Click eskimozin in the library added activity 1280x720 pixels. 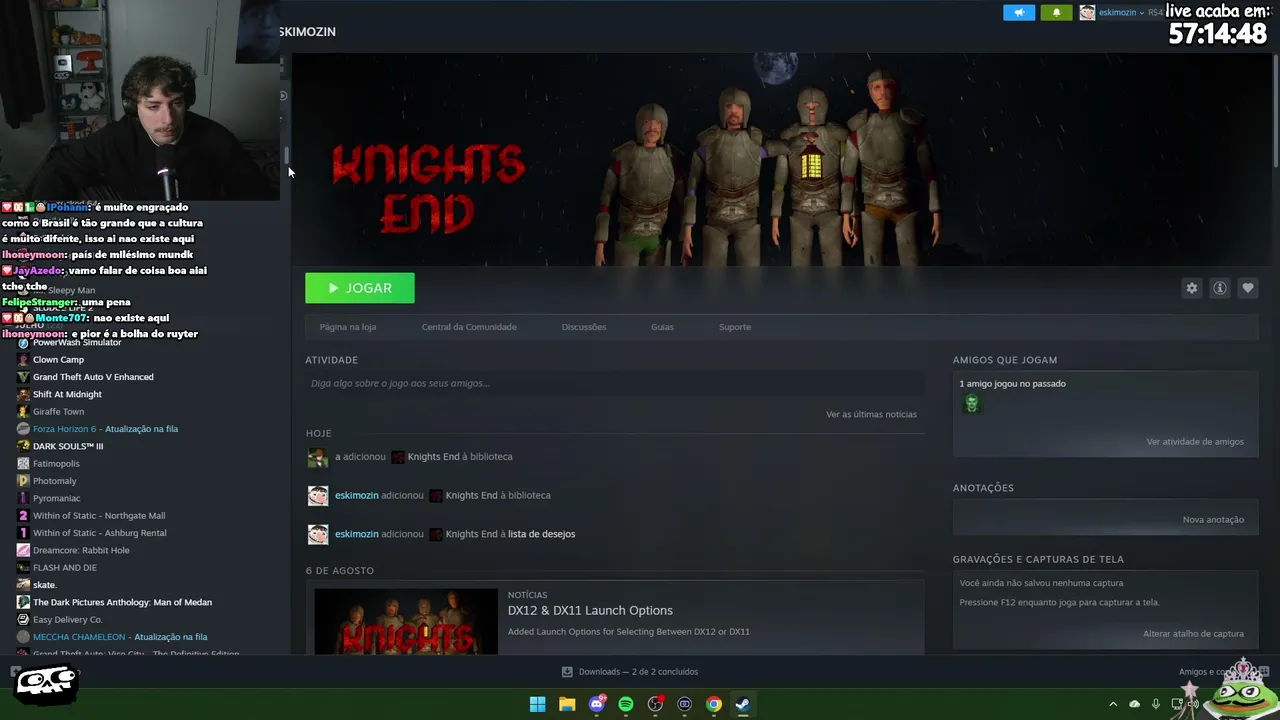tap(357, 495)
